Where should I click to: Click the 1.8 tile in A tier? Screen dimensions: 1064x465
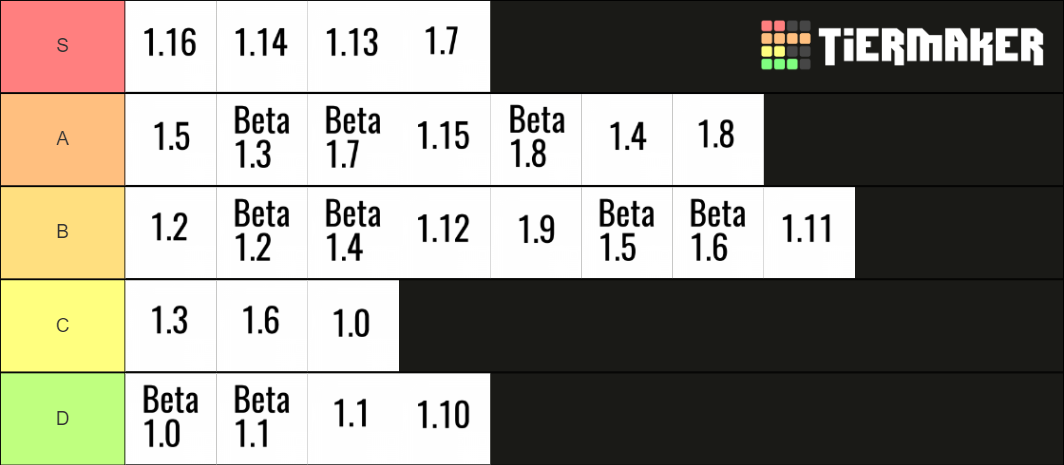[x=718, y=139]
